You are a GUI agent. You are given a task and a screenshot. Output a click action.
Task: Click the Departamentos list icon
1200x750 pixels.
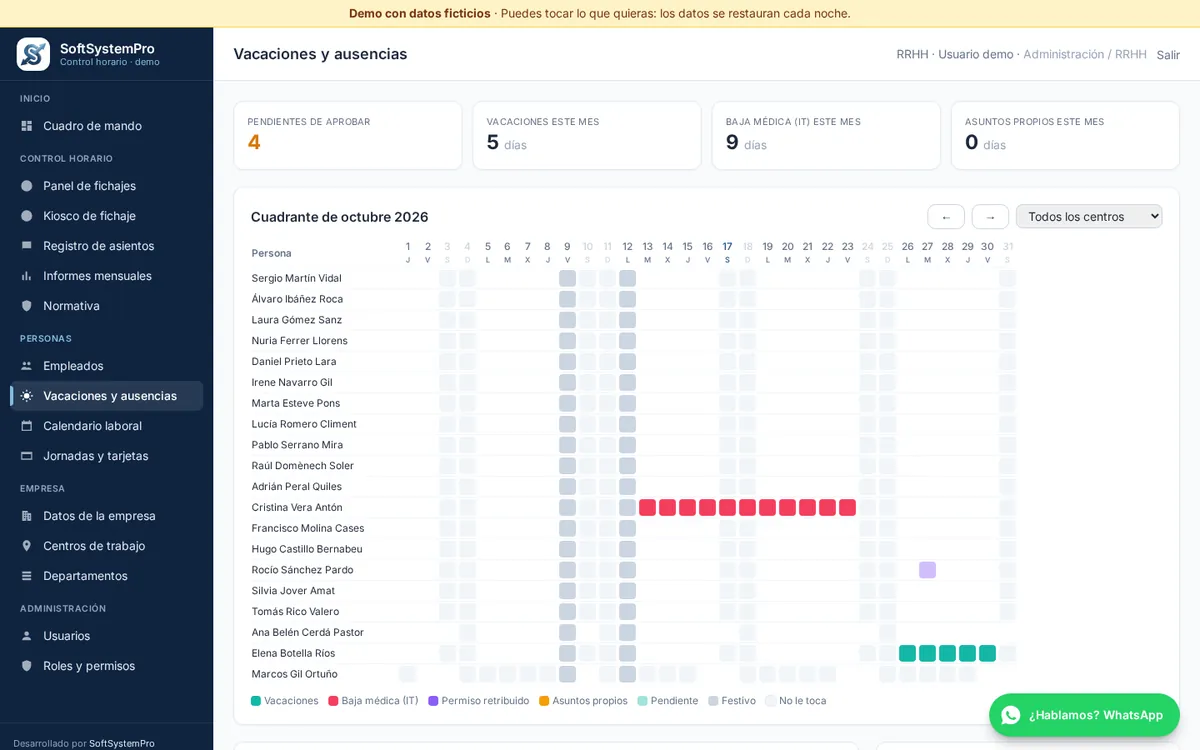pos(27,576)
